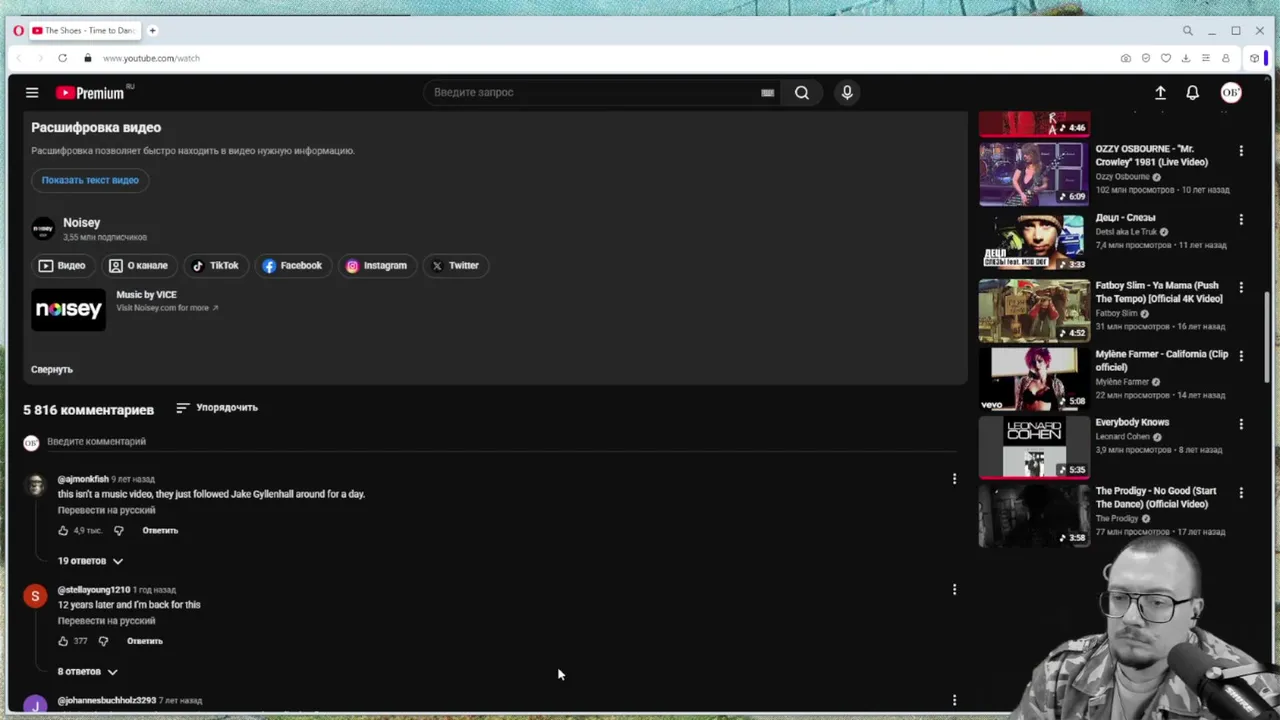Open Noisey's Видео chip

coord(62,266)
